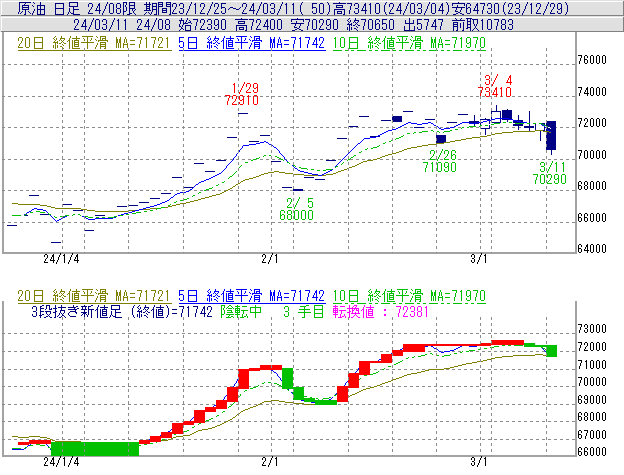
Task: Click the white candlestick at the 3/4 high
Action: (496, 116)
